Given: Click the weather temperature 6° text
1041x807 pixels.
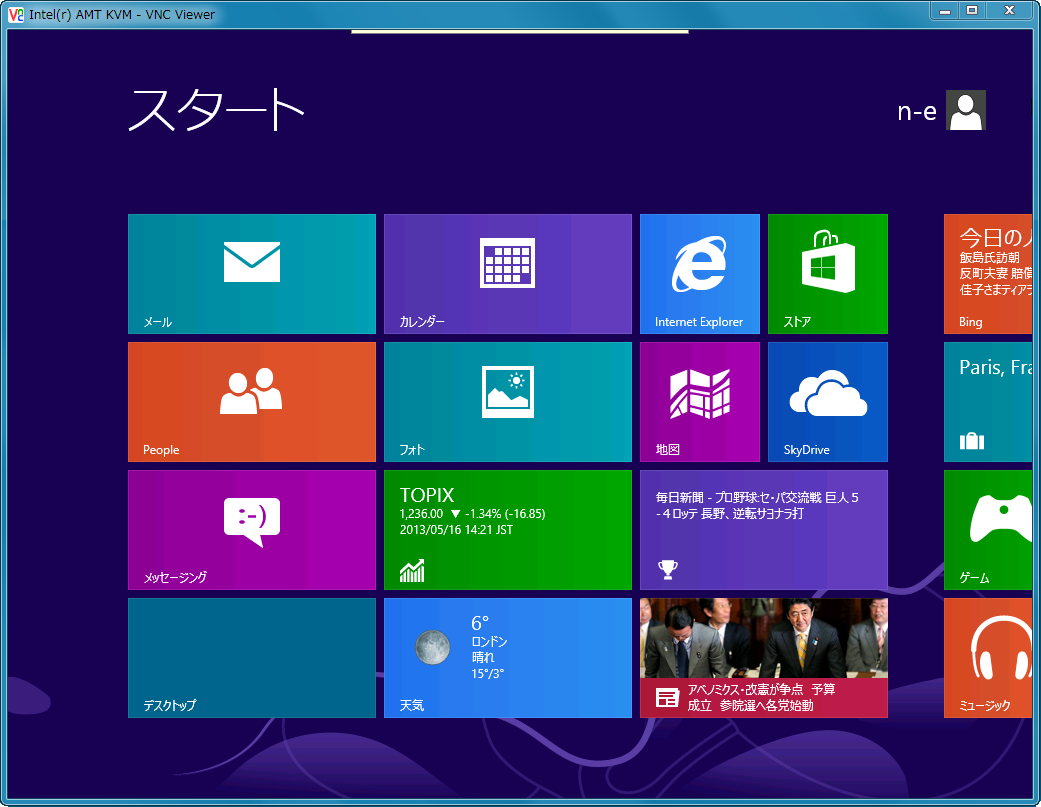Looking at the screenshot, I should pos(480,623).
